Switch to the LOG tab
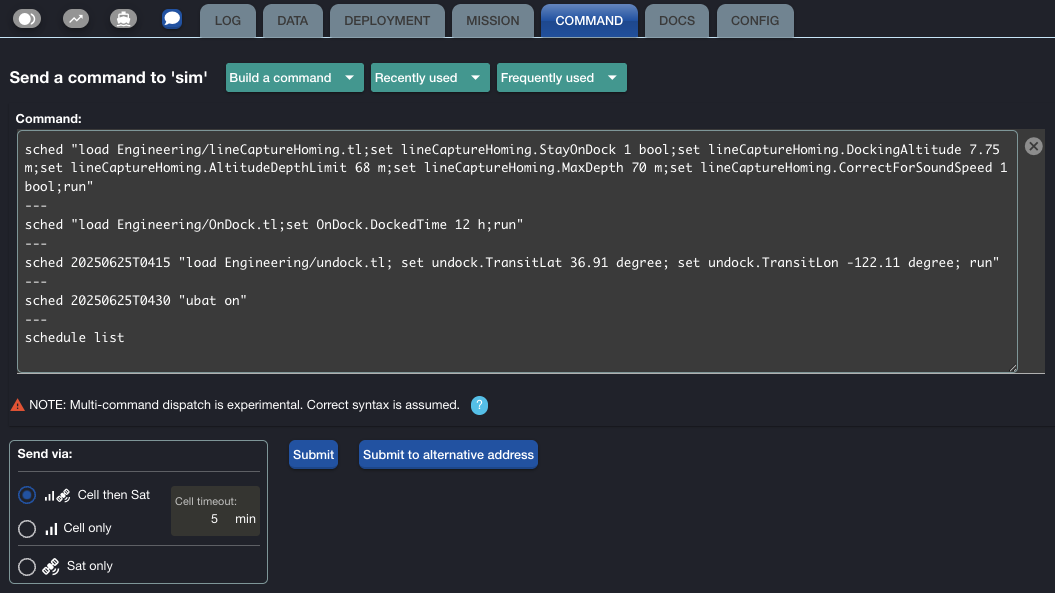Image resolution: width=1055 pixels, height=593 pixels. tap(228, 20)
